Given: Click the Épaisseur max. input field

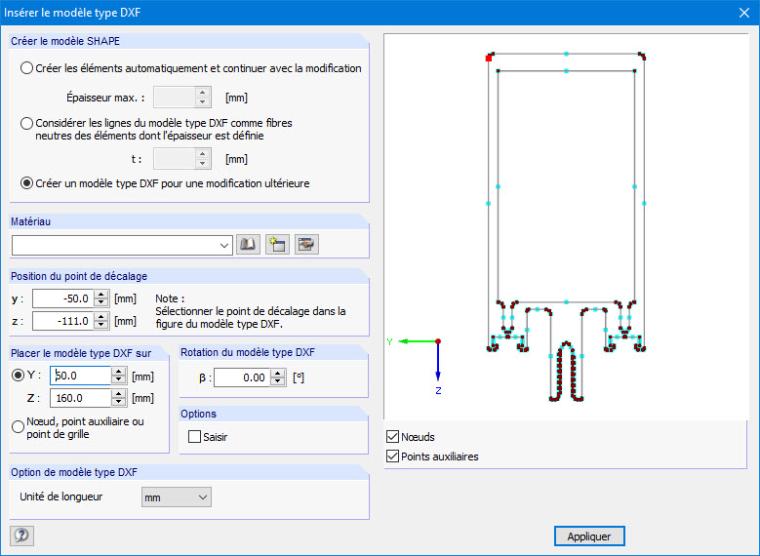Looking at the screenshot, I should [174, 97].
